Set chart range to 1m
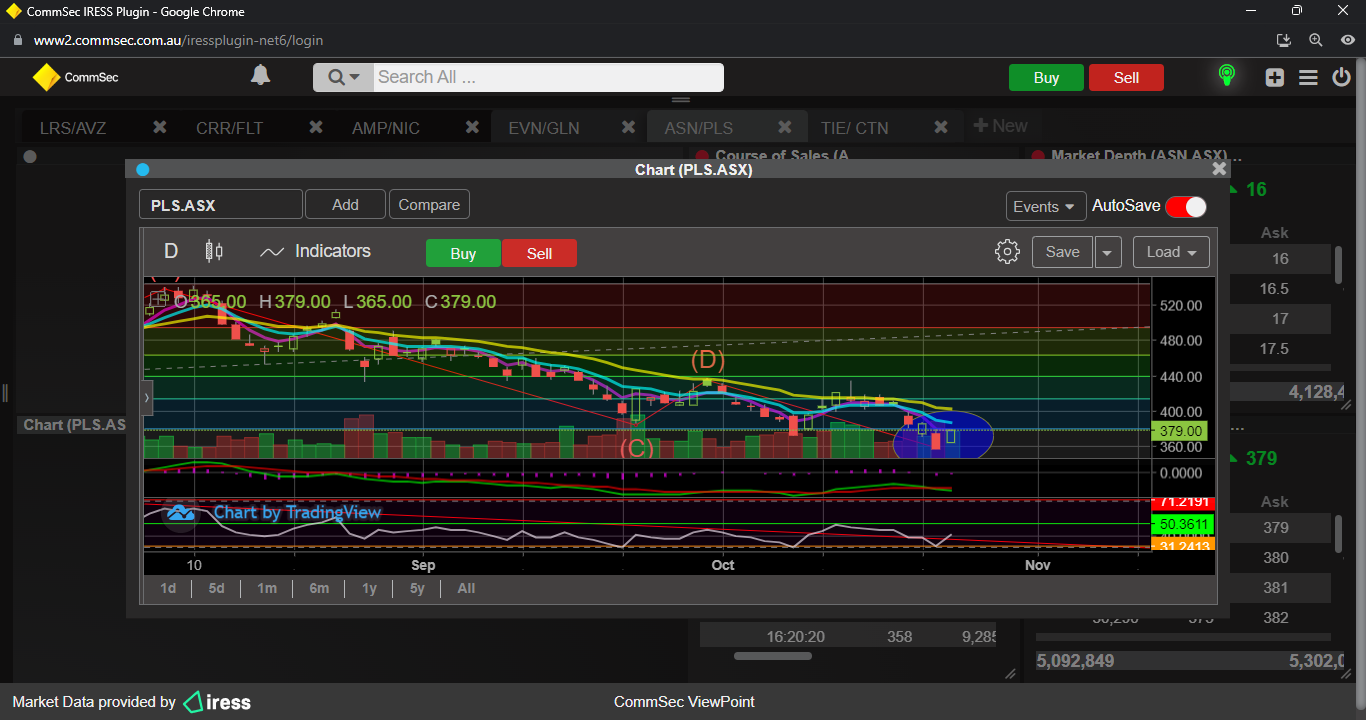Viewport: 1366px width, 720px height. click(267, 588)
